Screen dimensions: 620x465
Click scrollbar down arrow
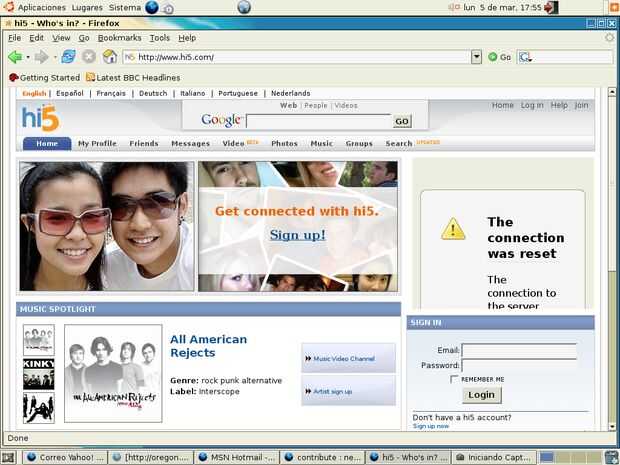pyautogui.click(x=612, y=427)
